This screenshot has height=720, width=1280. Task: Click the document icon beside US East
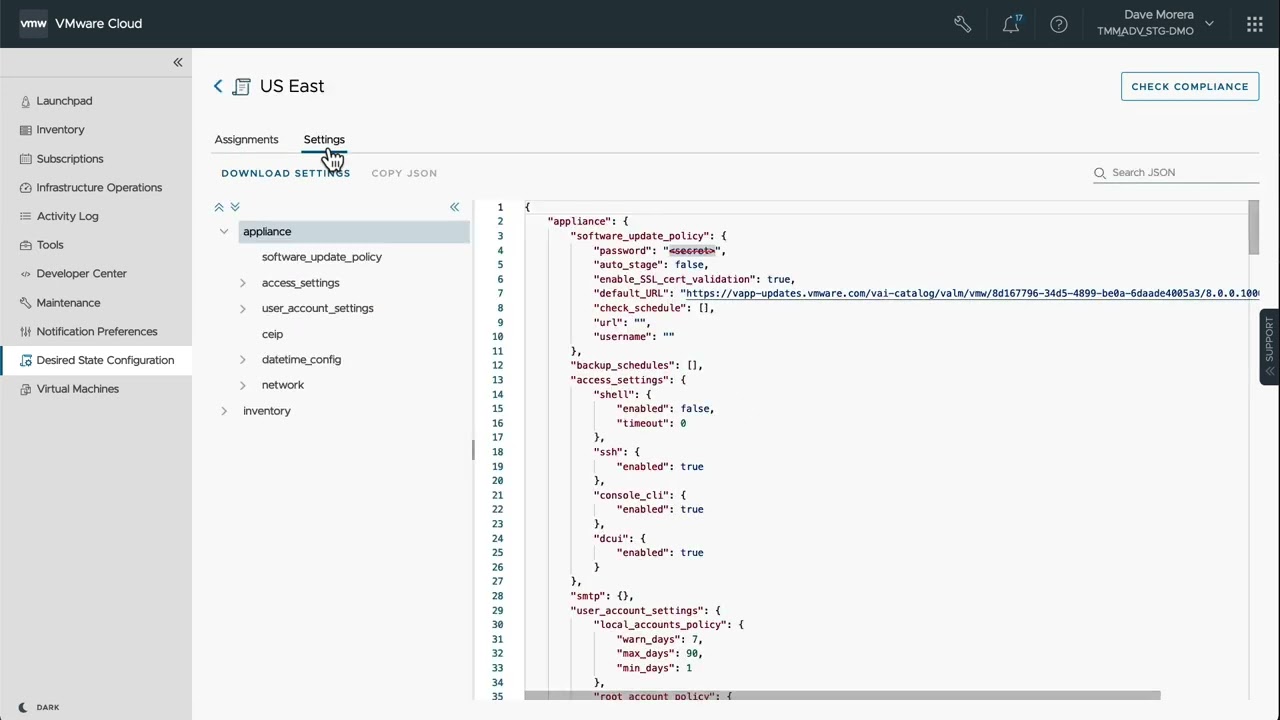click(241, 87)
